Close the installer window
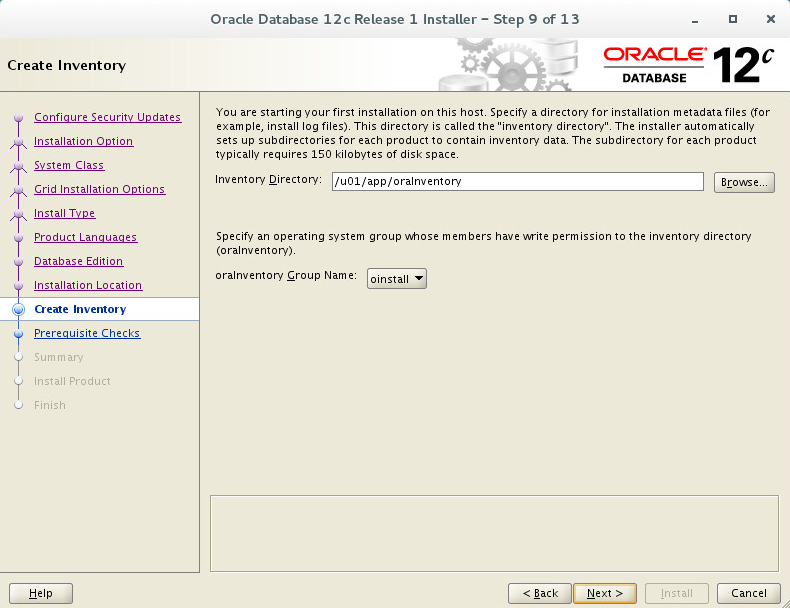The width and height of the screenshot is (790, 608). point(770,19)
